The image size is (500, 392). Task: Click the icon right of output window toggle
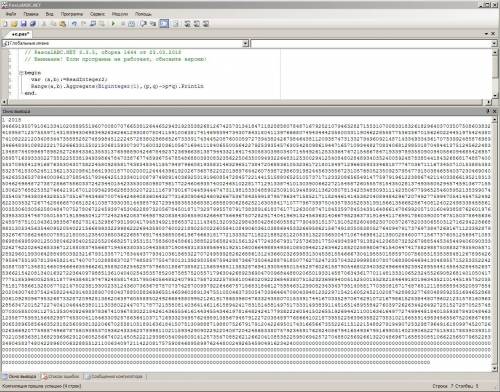(175, 24)
